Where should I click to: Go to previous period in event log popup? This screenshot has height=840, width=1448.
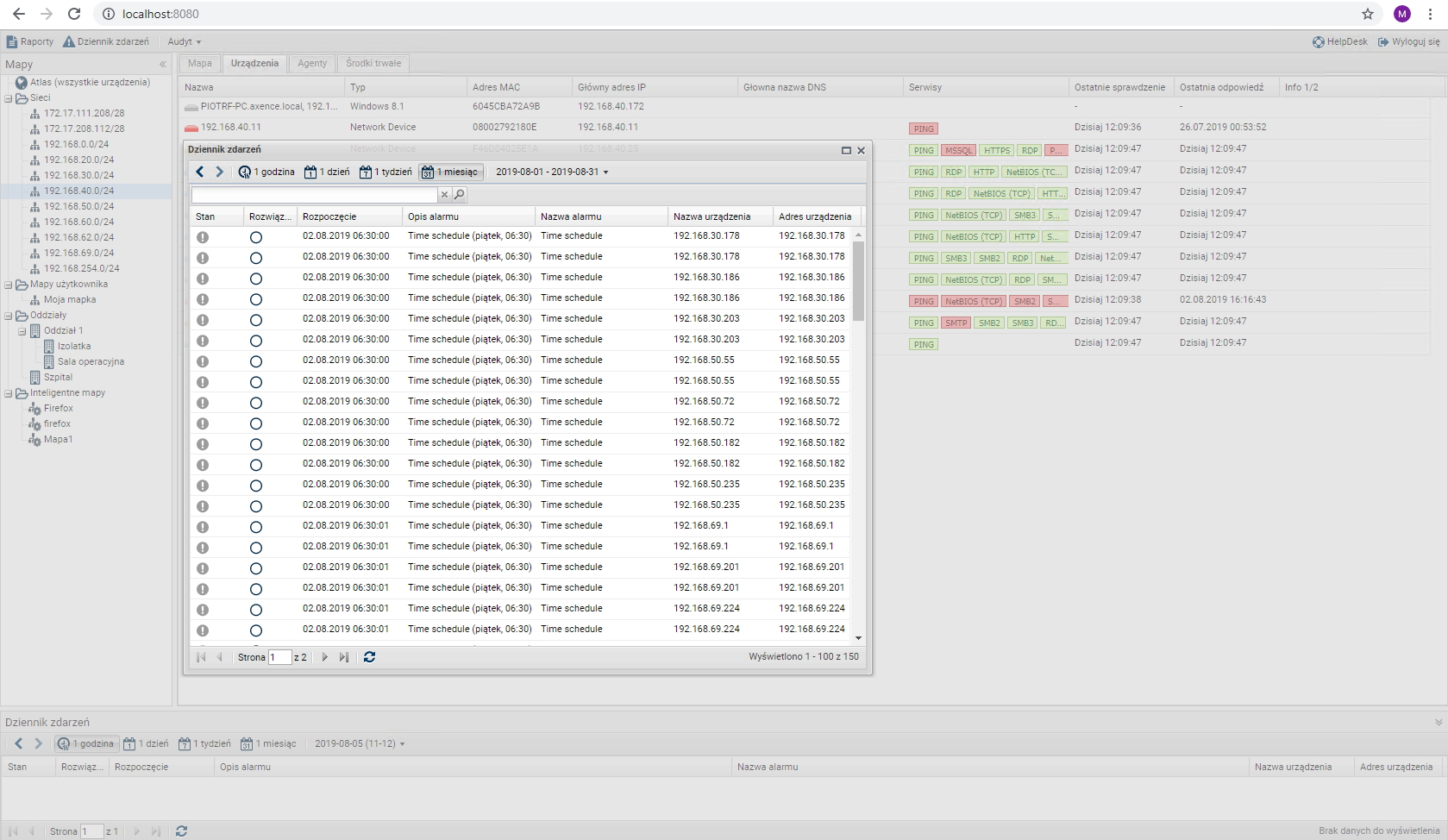200,172
